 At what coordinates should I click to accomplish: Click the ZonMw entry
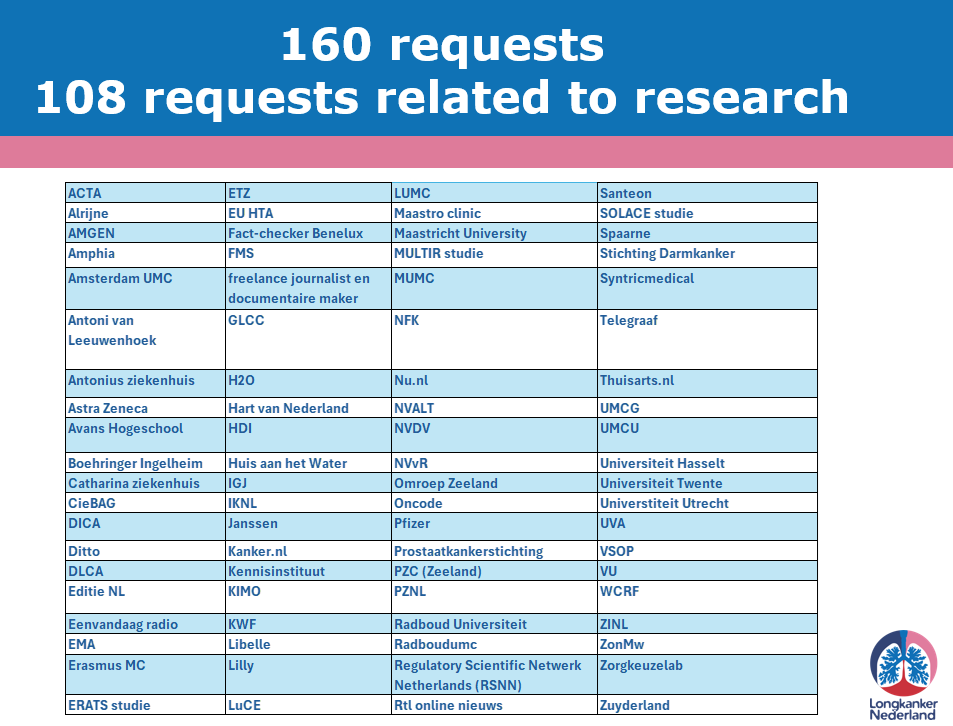[x=707, y=644]
